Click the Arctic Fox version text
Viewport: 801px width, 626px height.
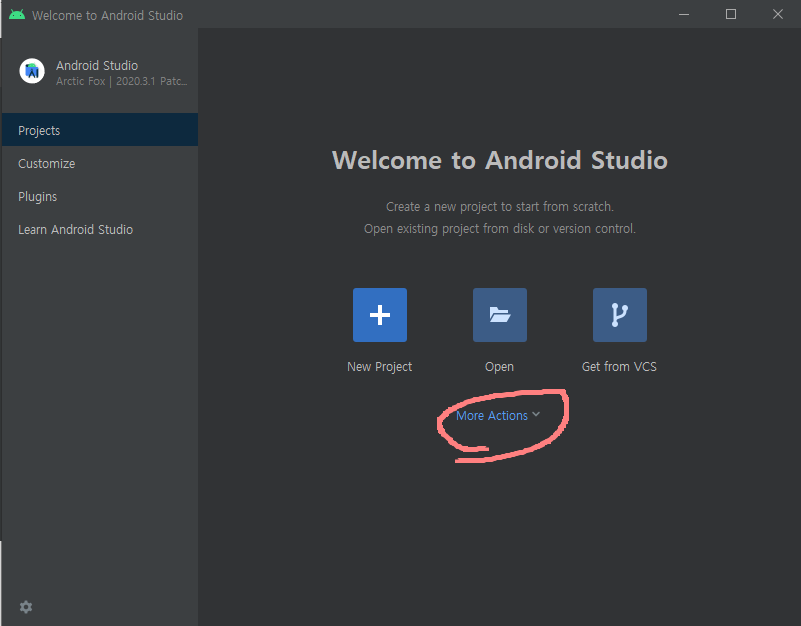tap(122, 81)
